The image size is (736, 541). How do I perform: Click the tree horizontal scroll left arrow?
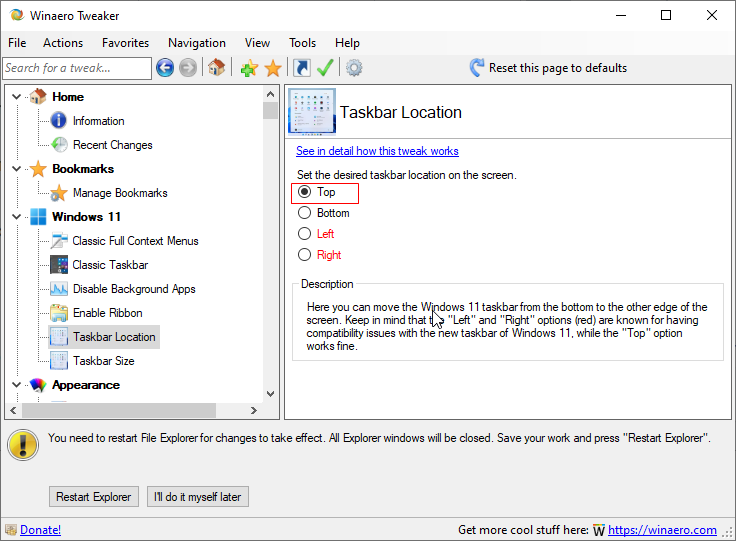point(14,411)
